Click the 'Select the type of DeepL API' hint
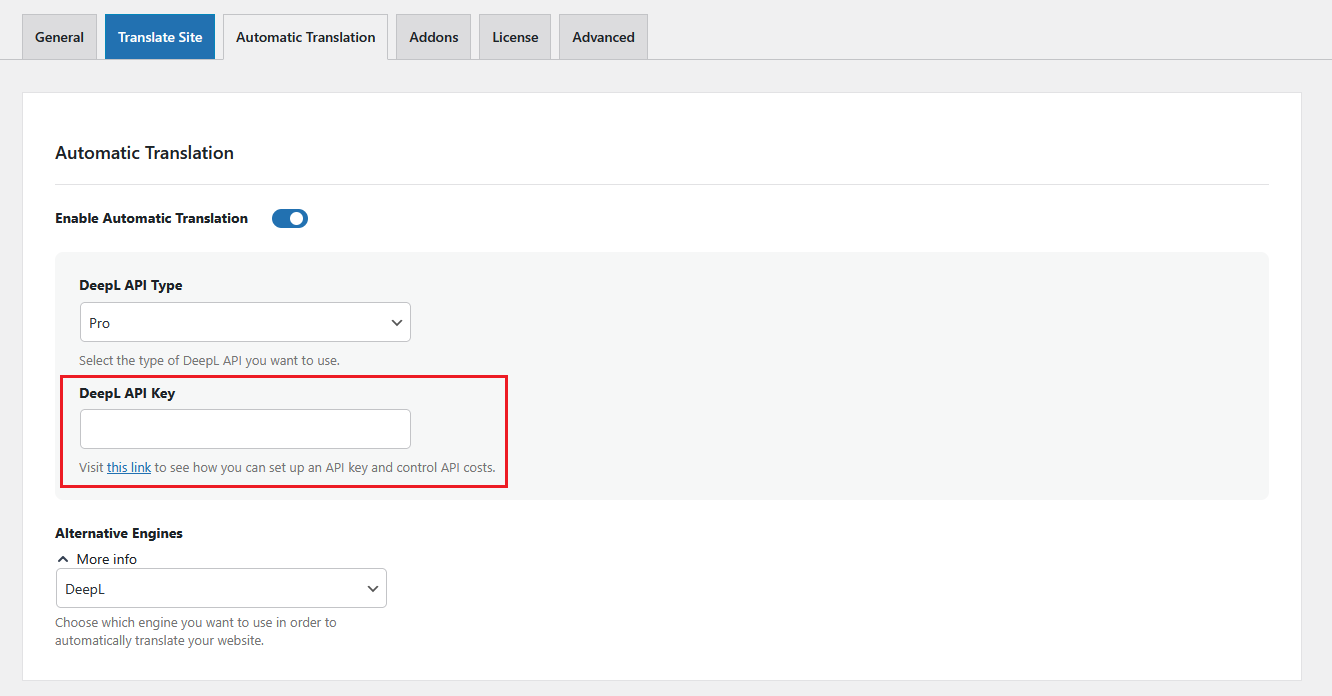Screen dimensions: 1332x696 click(209, 360)
